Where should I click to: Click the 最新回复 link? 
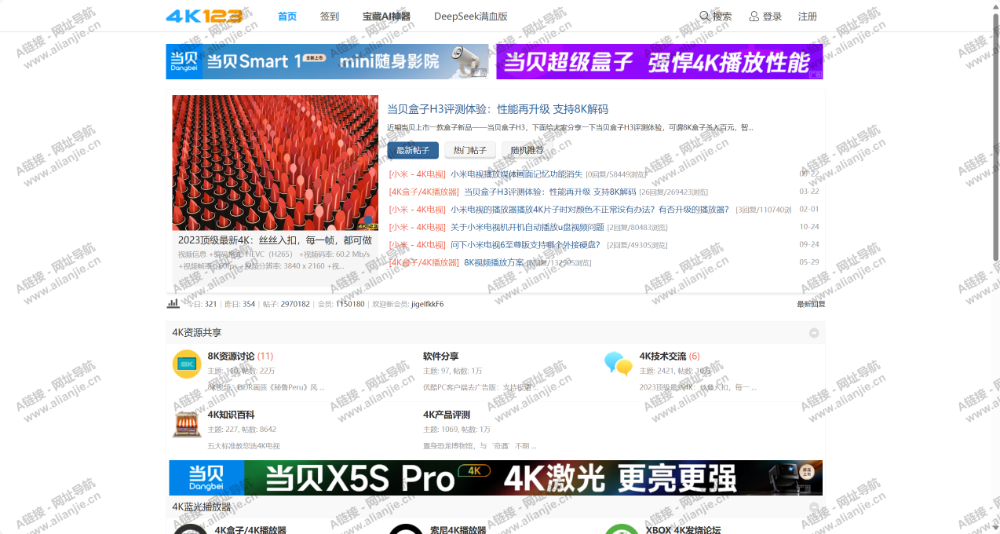[811, 304]
